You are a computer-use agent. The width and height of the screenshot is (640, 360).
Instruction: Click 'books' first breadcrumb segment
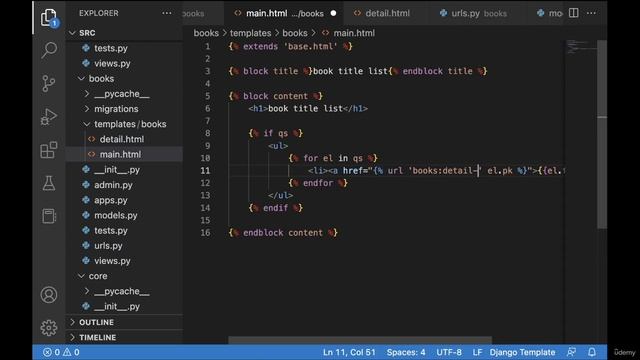(206, 33)
